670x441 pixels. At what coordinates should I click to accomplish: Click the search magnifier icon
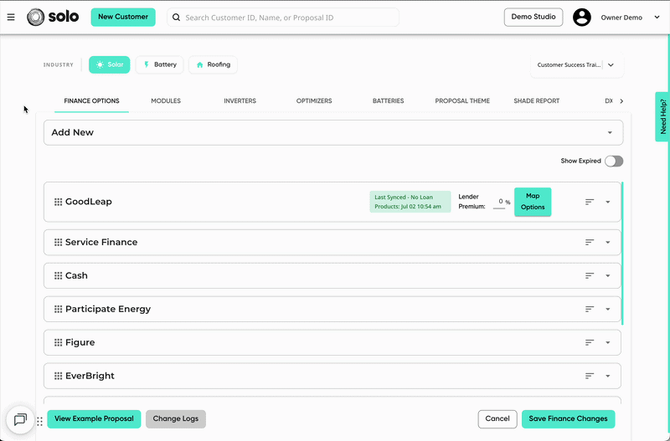[x=176, y=18]
